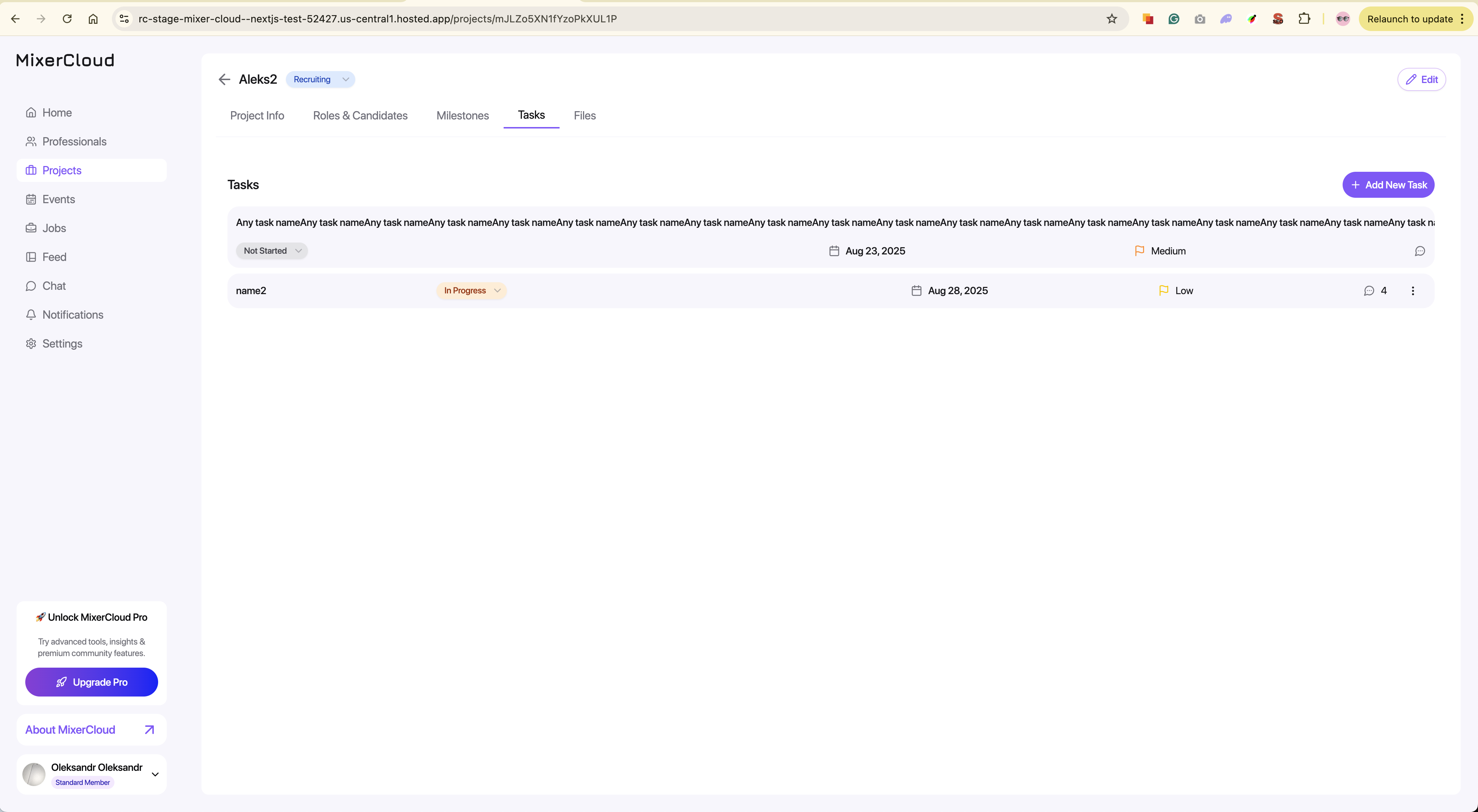Switch to the Milestones tab

pyautogui.click(x=462, y=115)
